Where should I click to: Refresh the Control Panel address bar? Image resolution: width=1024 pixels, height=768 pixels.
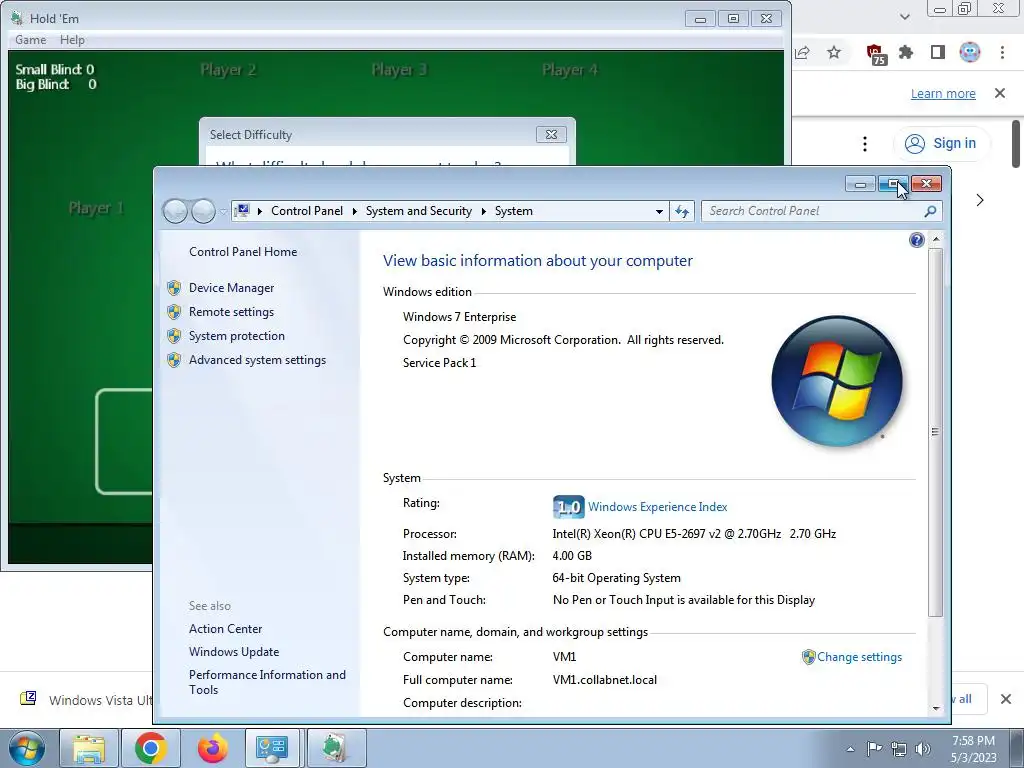682,211
